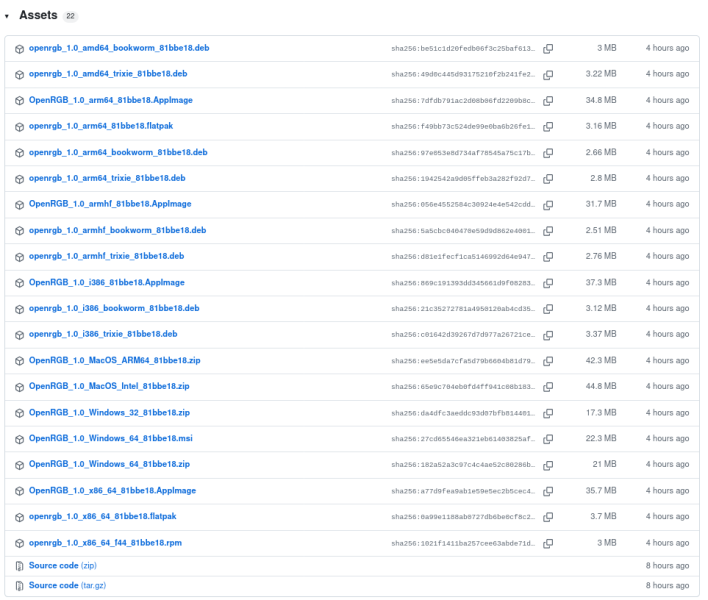Screen dimensions: 708x600
Task: Click the file-zip icon beside Source code (tar.gz)
Action: pyautogui.click(x=19, y=586)
